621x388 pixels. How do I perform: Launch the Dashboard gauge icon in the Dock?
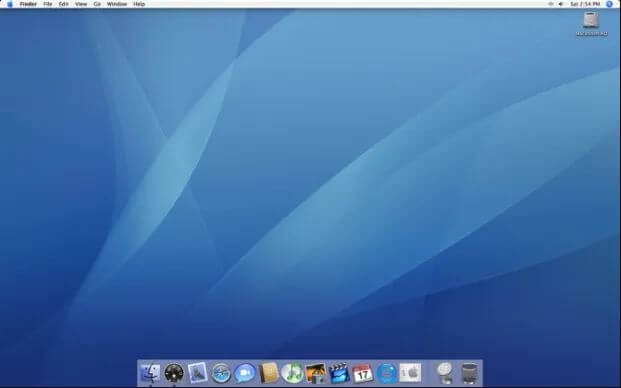[174, 373]
